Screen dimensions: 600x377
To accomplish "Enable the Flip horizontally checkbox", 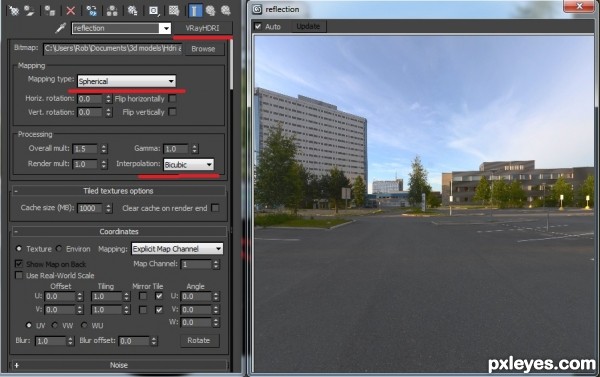I will click(x=173, y=99).
